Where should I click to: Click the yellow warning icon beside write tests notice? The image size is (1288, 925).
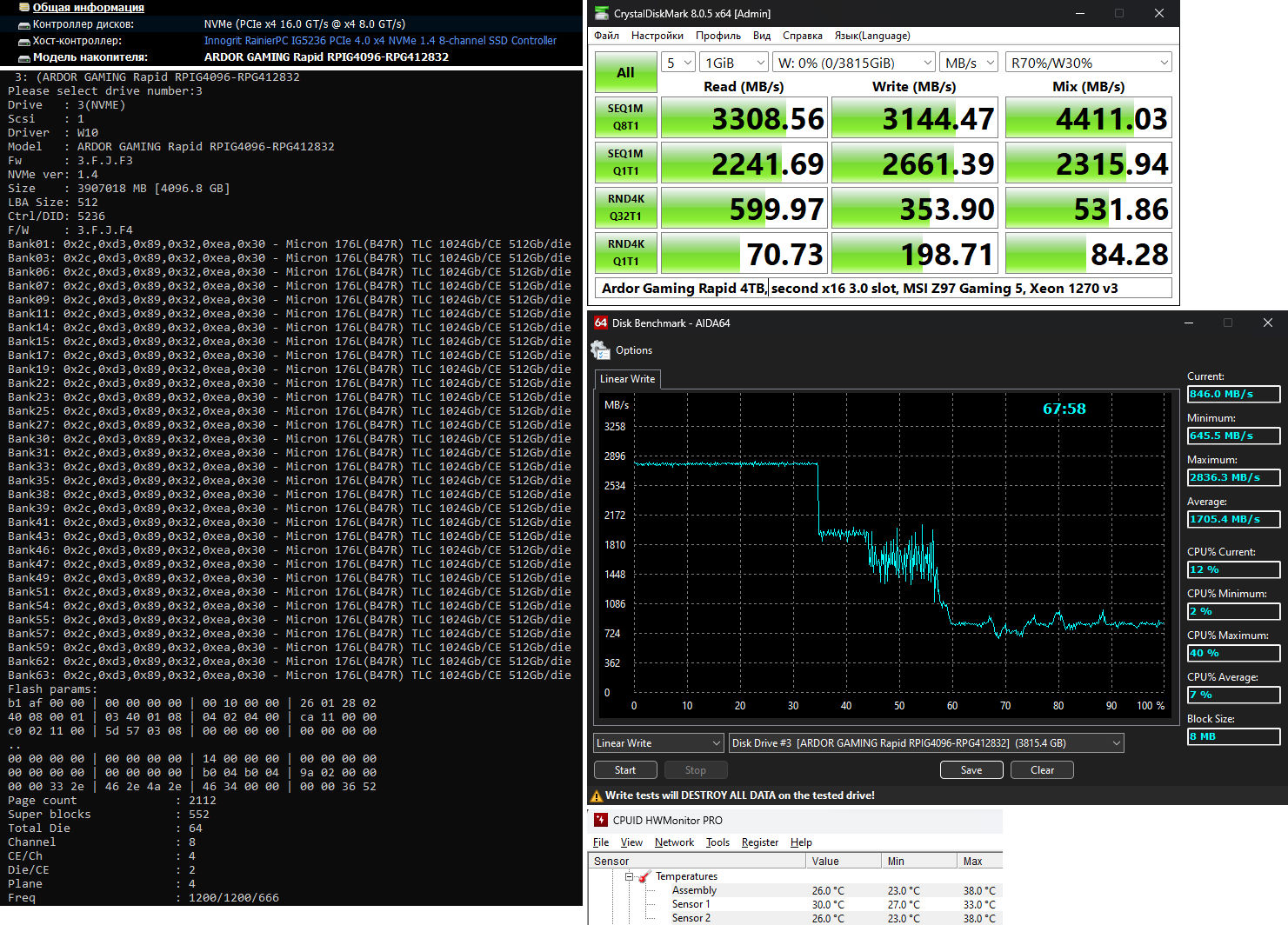coord(597,795)
